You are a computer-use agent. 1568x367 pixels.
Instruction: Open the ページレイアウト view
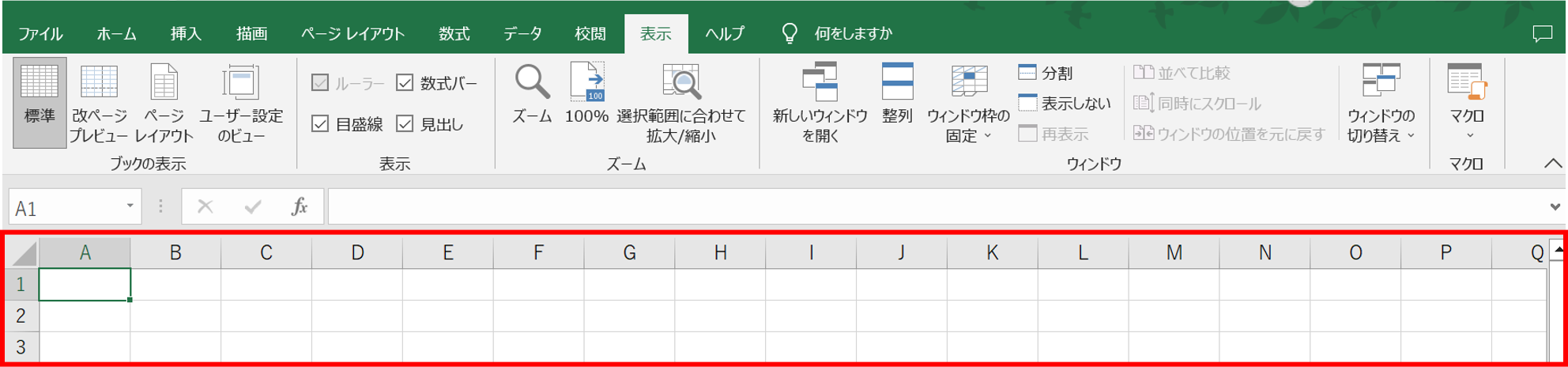pyautogui.click(x=164, y=82)
